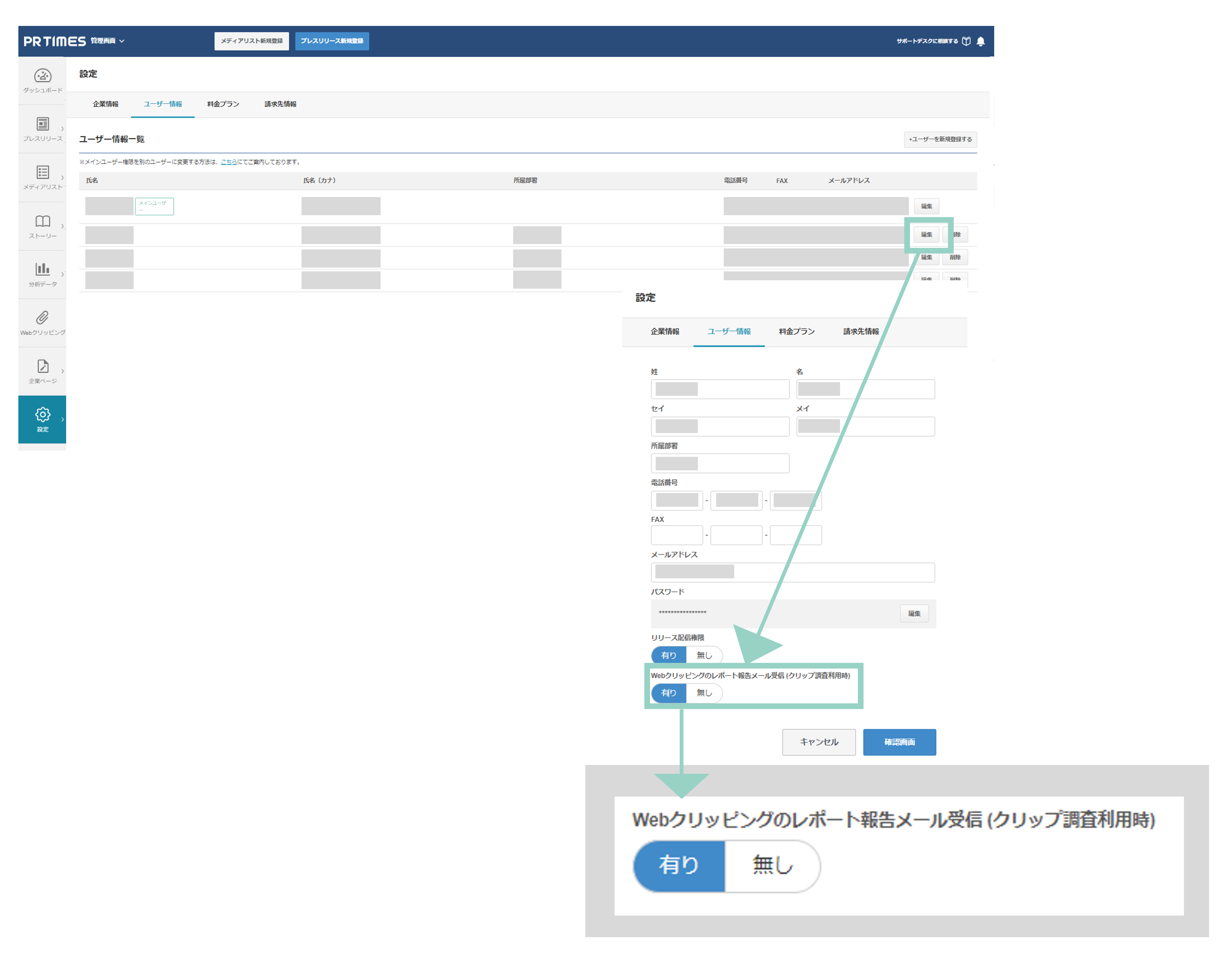Open the Media List sidebar icon

click(x=42, y=172)
